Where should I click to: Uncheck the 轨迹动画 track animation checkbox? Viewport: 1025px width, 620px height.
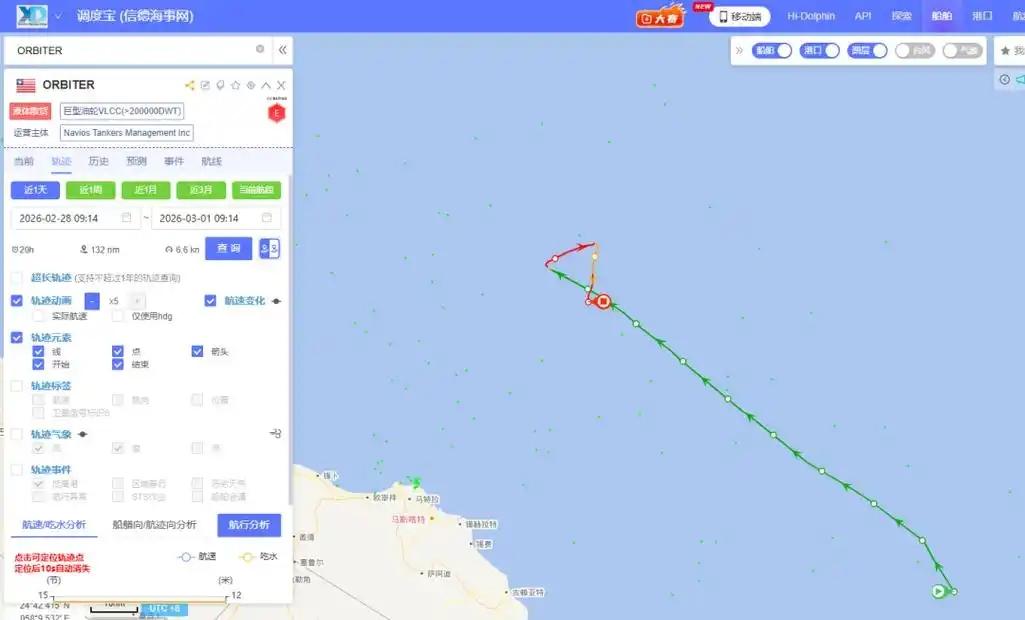pos(17,301)
